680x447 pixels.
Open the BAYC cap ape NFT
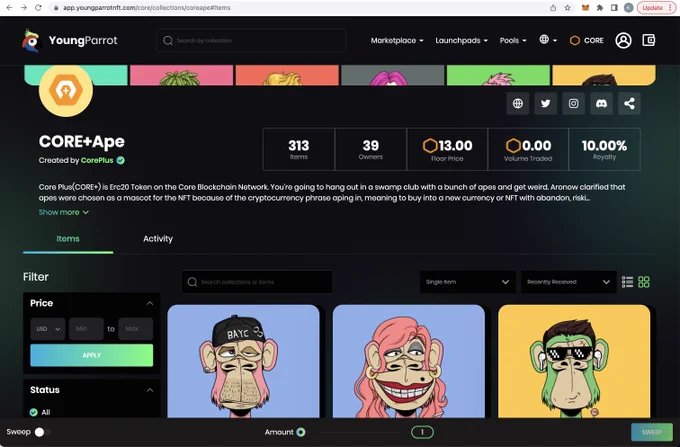click(x=243, y=361)
